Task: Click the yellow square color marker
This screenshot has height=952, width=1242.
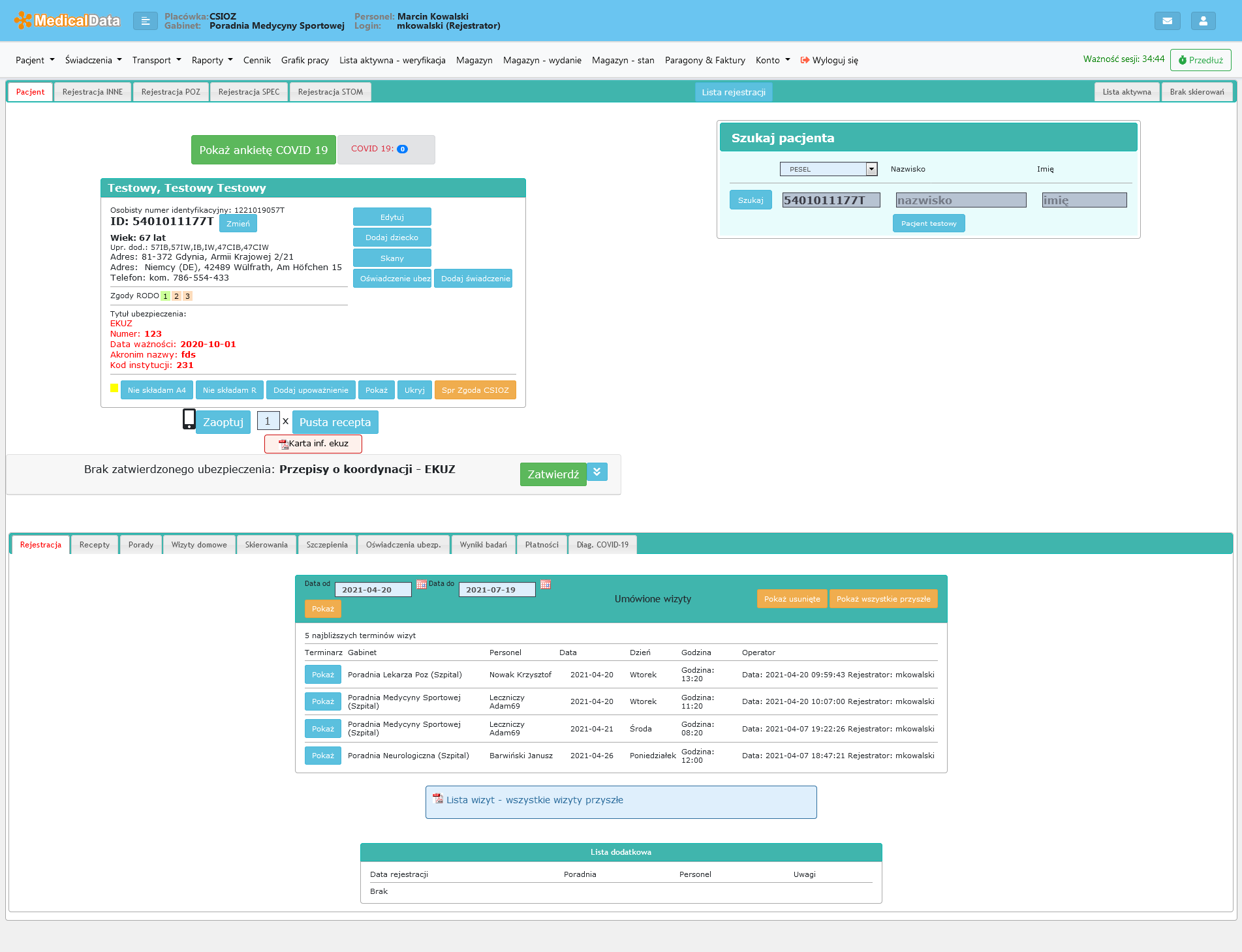Action: pyautogui.click(x=114, y=388)
